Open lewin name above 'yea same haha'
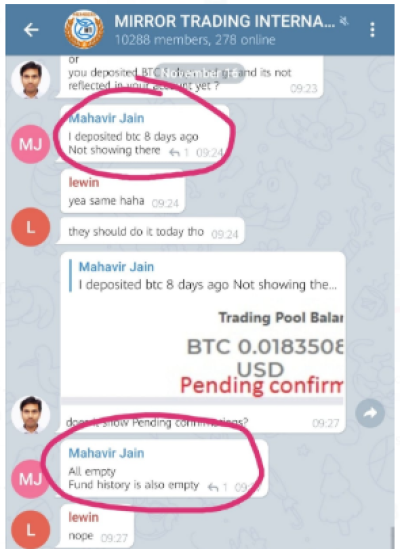This screenshot has height=549, width=400. tap(84, 182)
